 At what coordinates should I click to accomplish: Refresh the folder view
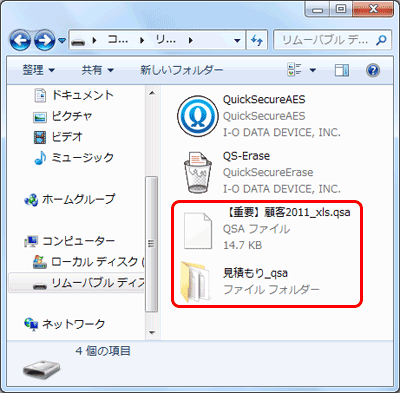257,40
